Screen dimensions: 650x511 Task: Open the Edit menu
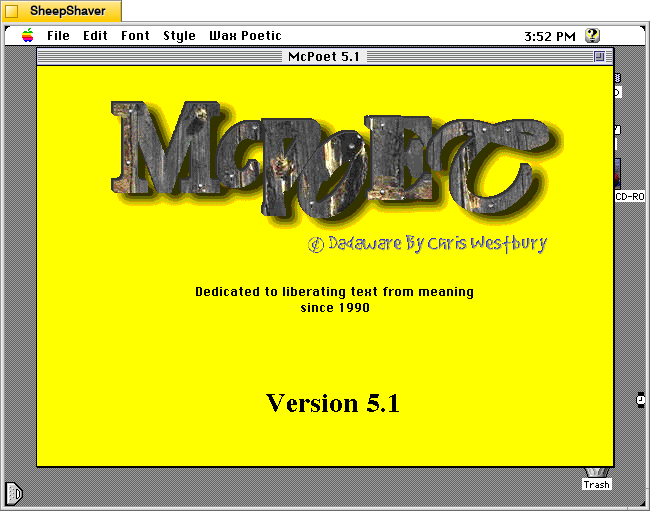click(95, 36)
